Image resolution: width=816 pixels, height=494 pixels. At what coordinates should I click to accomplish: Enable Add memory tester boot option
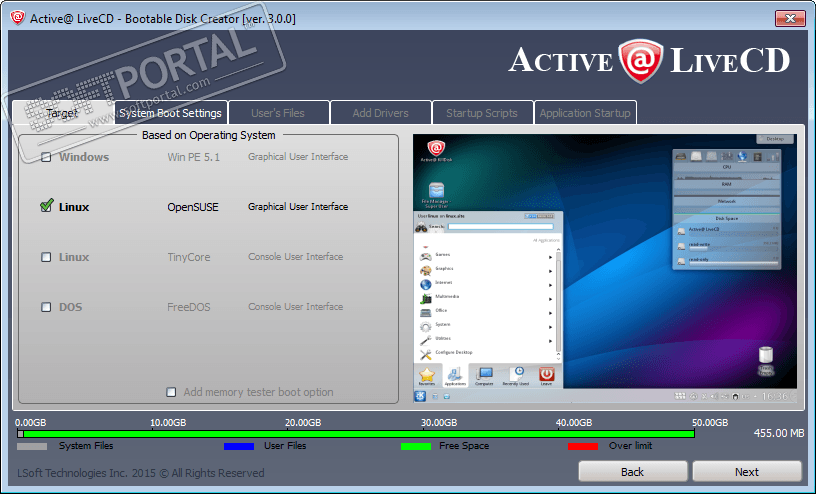pos(171,392)
